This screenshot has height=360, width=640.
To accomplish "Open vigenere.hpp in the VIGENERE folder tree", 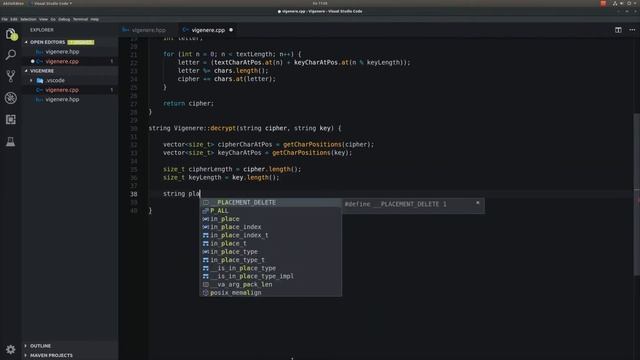I will pyautogui.click(x=70, y=100).
